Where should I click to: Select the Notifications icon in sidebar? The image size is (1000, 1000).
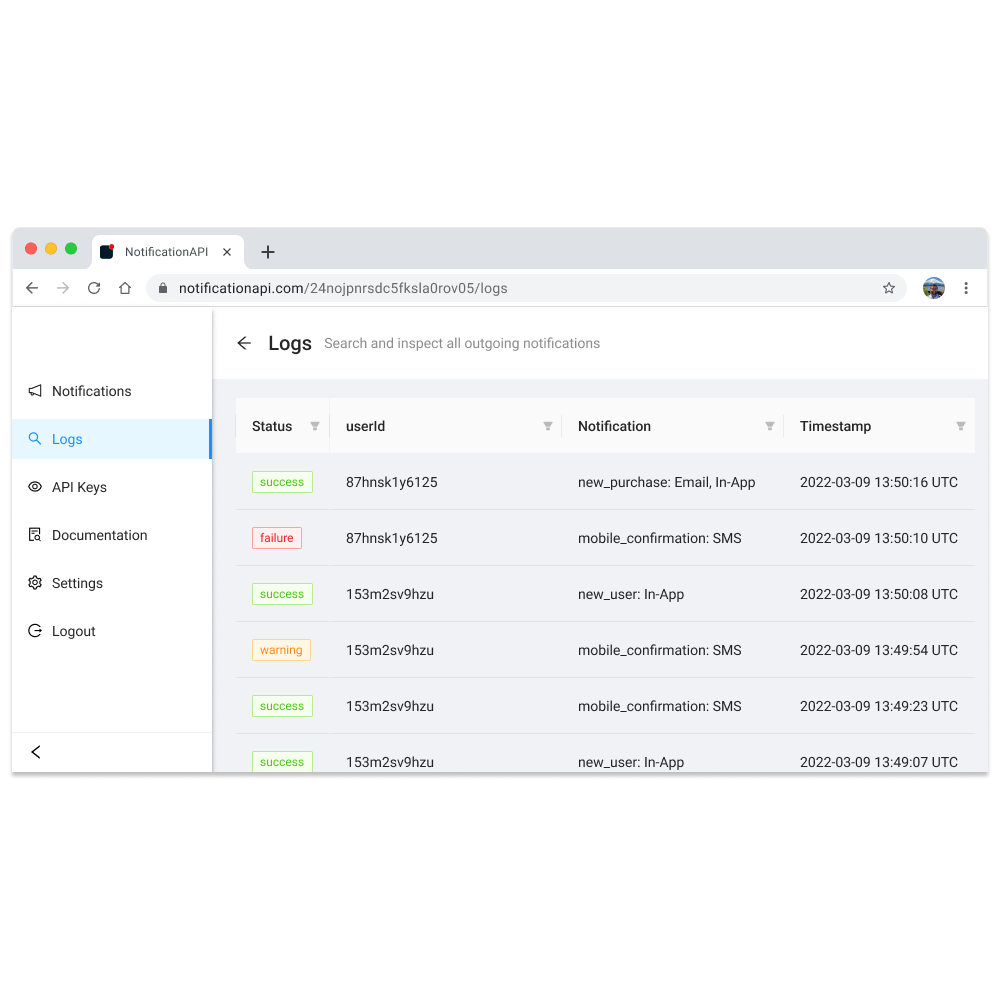tap(33, 390)
